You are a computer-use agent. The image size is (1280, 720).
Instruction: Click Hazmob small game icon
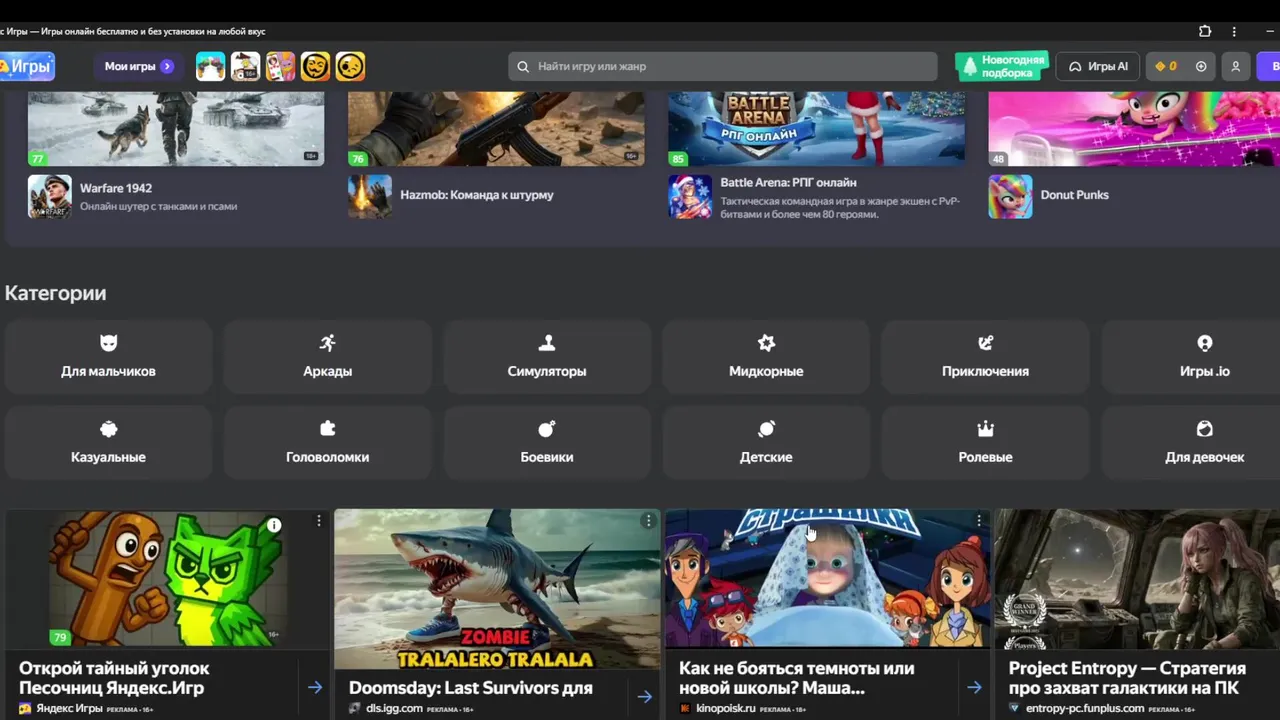(x=370, y=196)
